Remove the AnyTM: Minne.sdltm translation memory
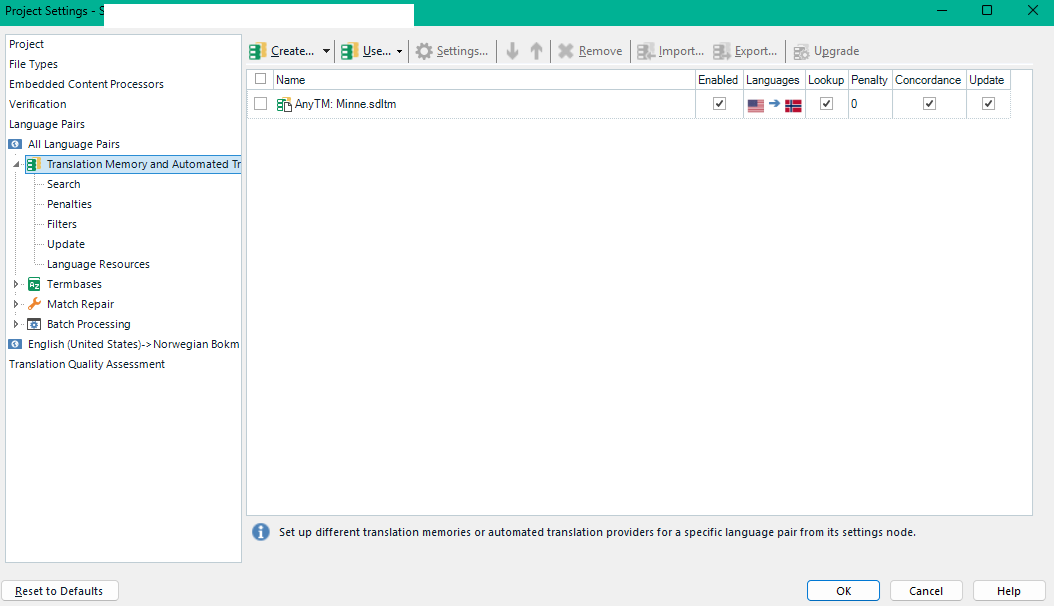This screenshot has width=1054, height=606. coord(590,51)
